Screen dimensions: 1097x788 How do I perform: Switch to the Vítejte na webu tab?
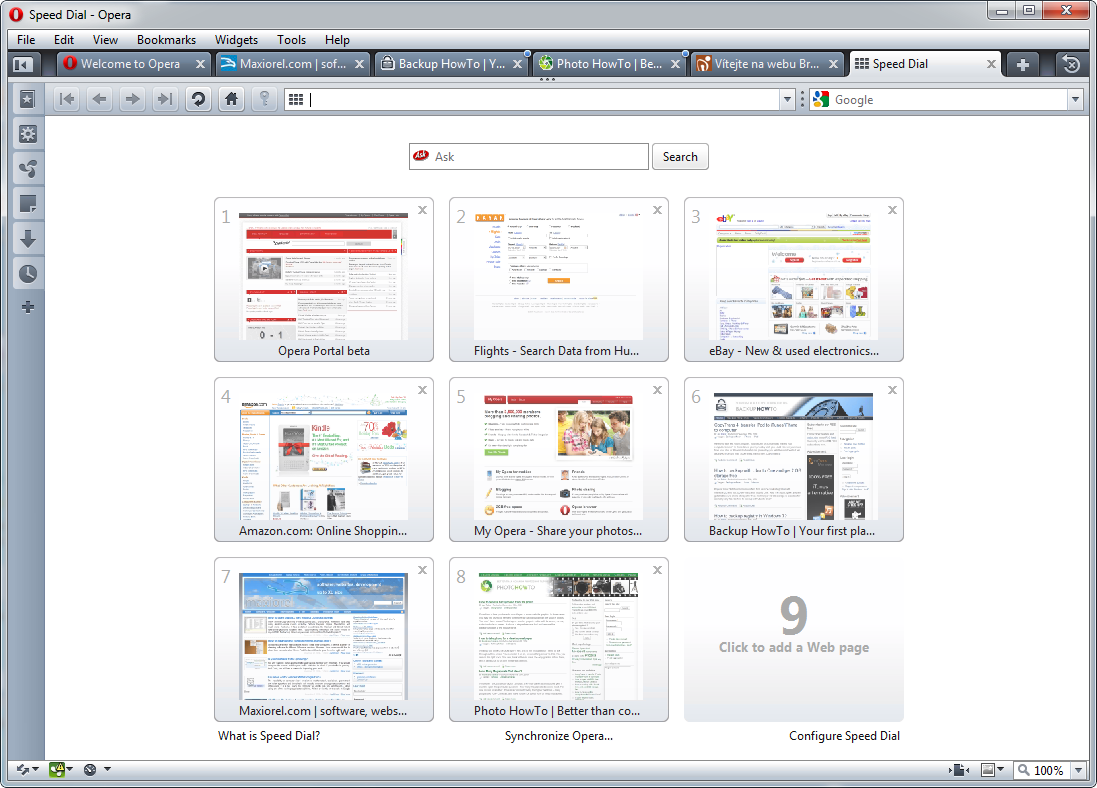(767, 64)
